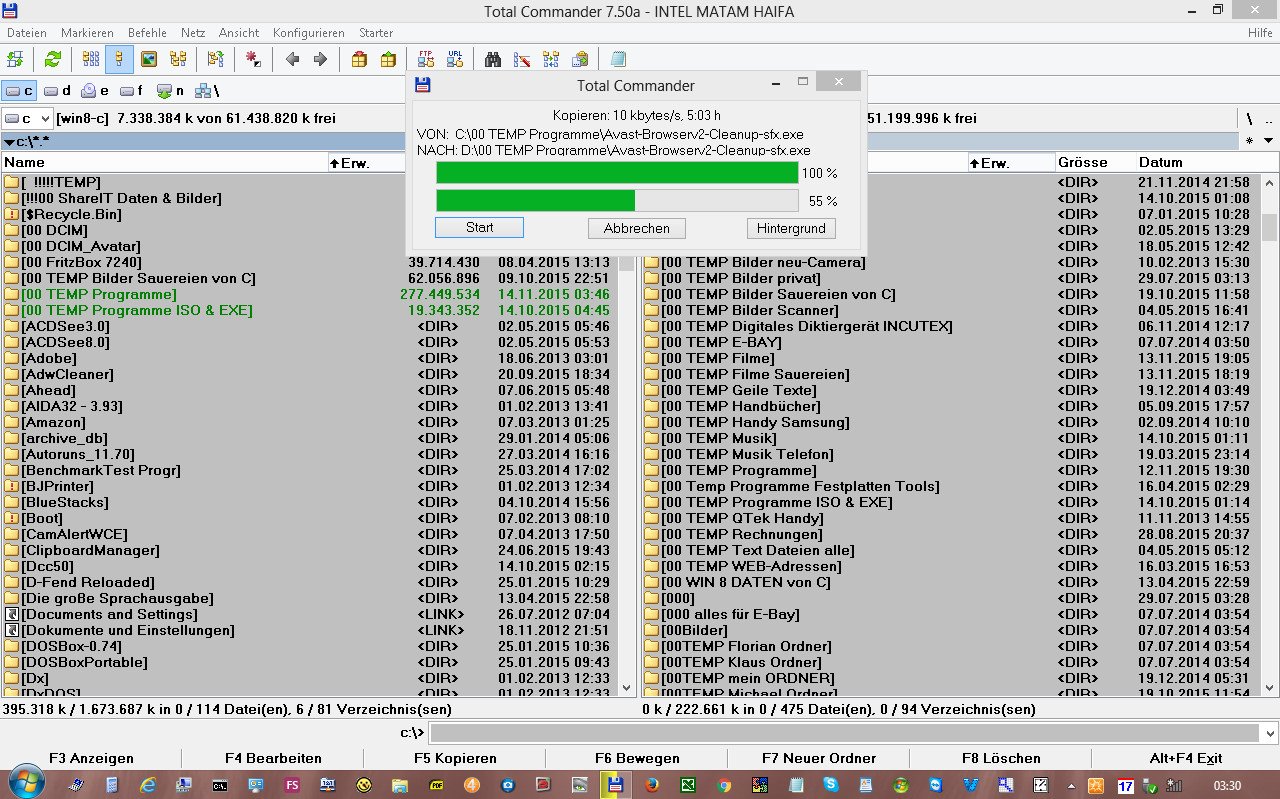Go forward with the right arrow icon
The height and width of the screenshot is (799, 1280).
[321, 59]
